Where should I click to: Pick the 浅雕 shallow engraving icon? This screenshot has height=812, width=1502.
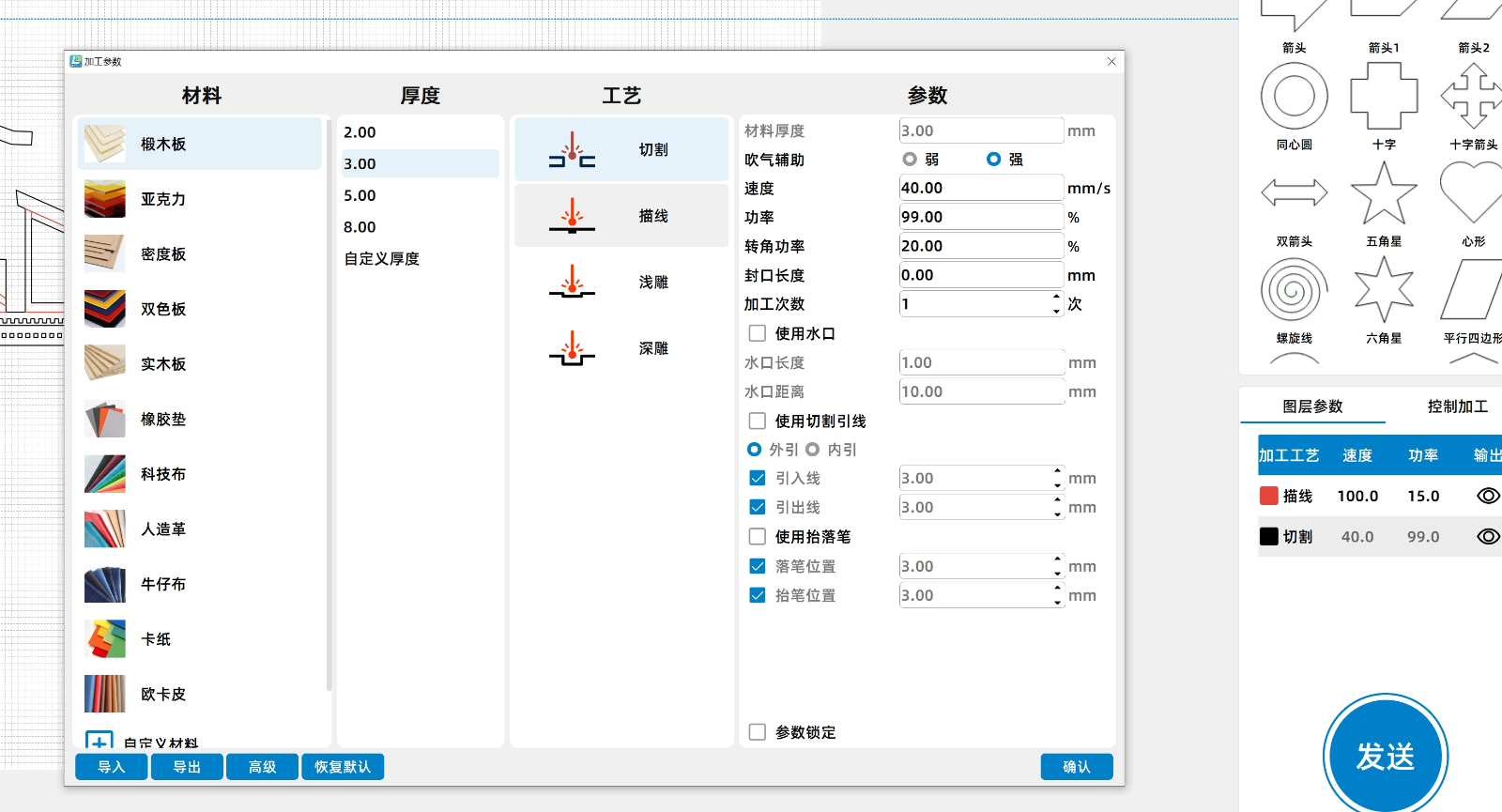(x=572, y=283)
